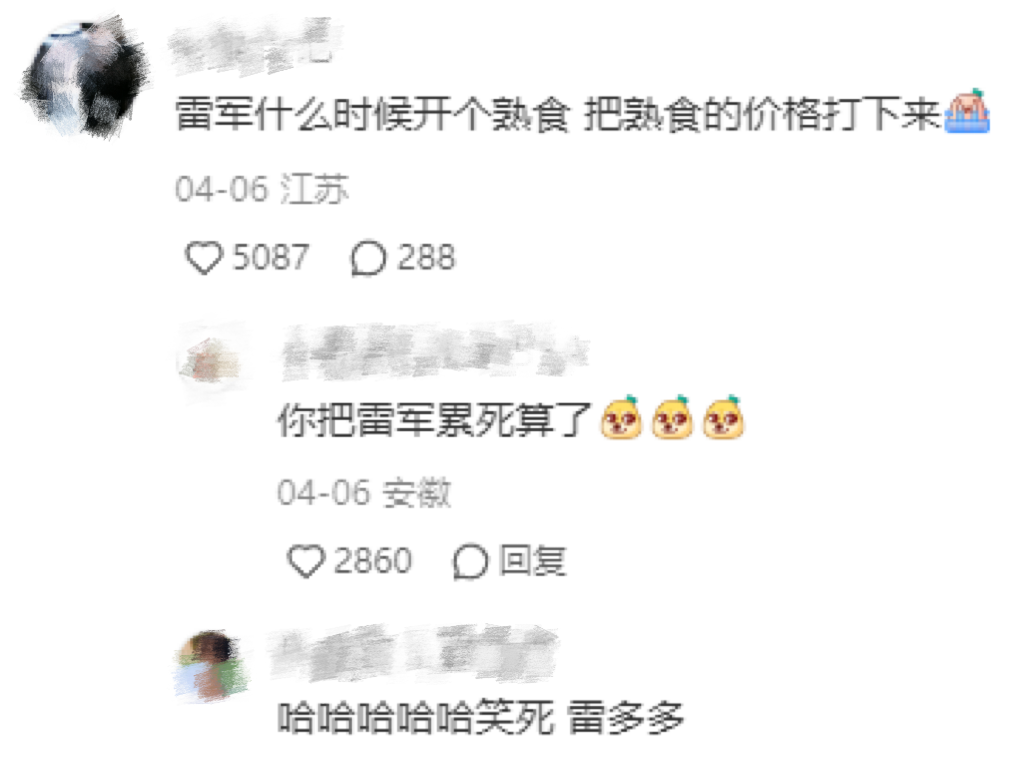Click the blurred username of top comment
Viewport: 1024px width, 763px height.
pyautogui.click(x=255, y=47)
